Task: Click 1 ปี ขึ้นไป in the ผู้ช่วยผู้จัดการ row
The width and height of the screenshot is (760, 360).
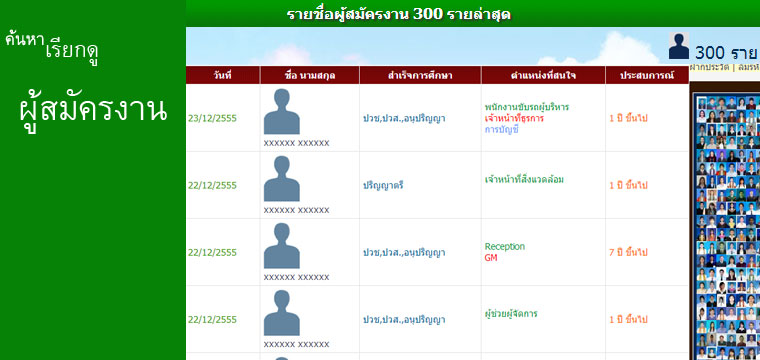Action: click(629, 320)
